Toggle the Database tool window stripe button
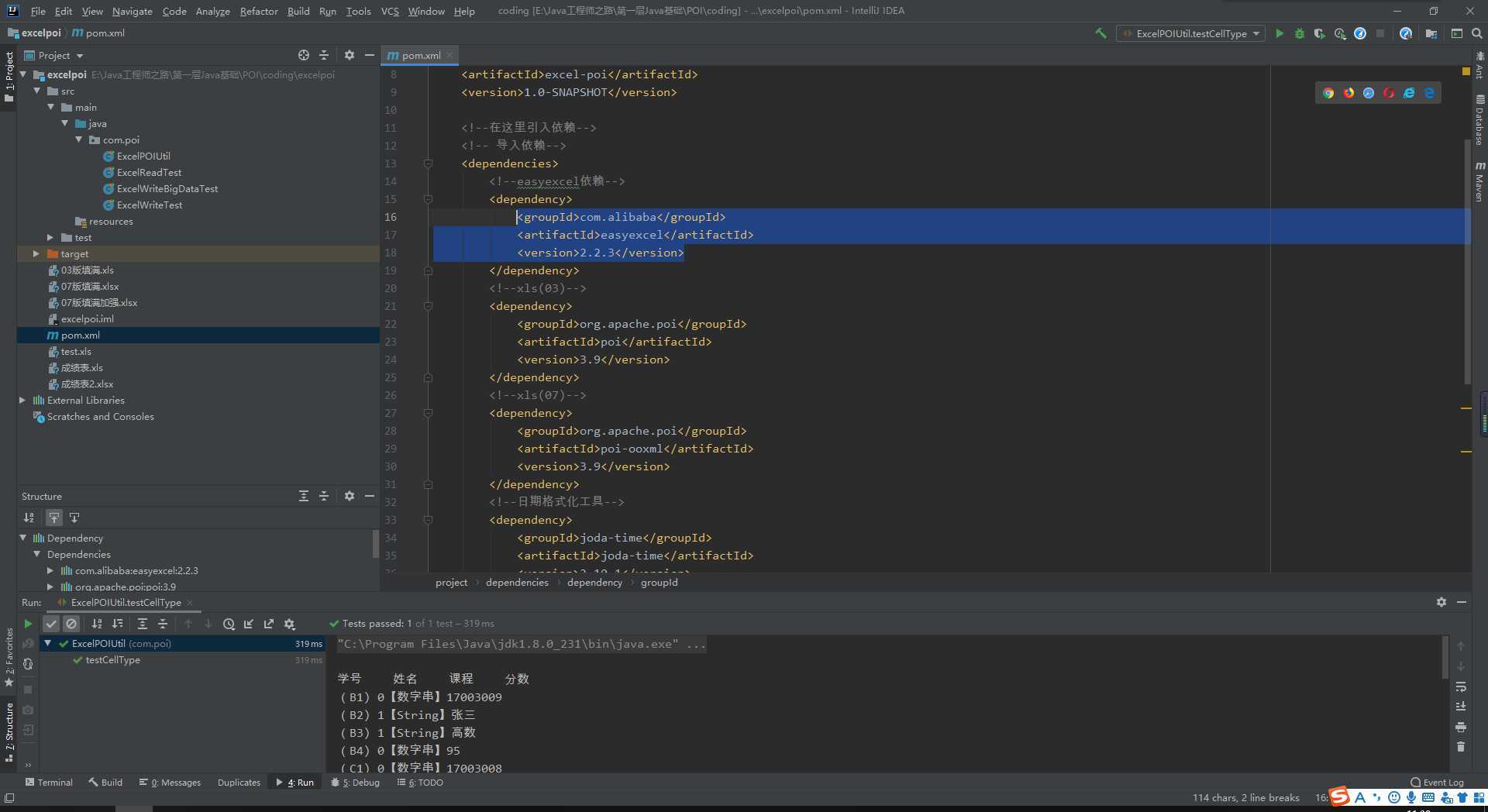This screenshot has width=1488, height=812. pyautogui.click(x=1479, y=120)
